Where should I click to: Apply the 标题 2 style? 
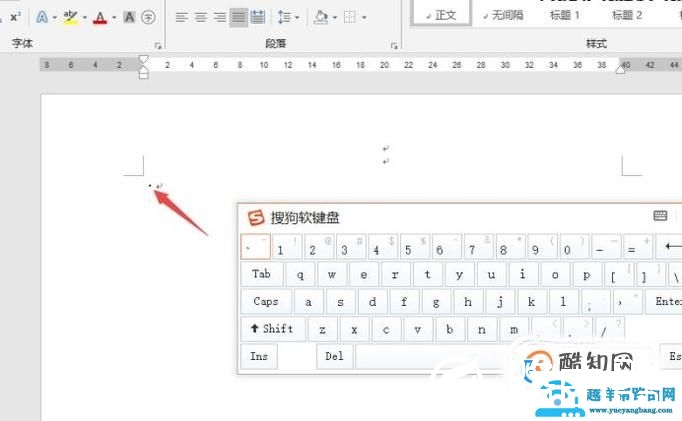(x=627, y=16)
